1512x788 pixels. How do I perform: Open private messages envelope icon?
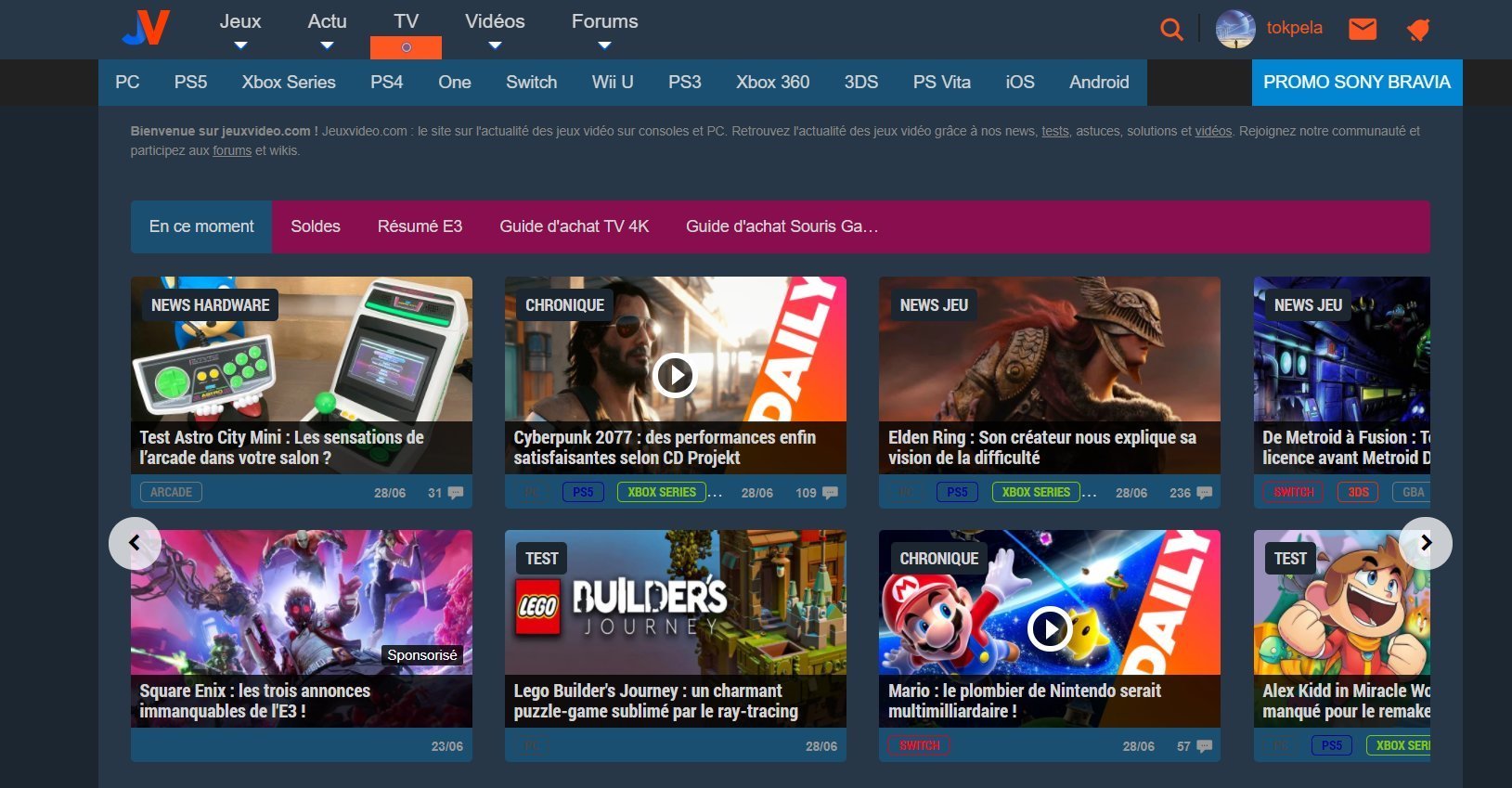click(x=1362, y=29)
